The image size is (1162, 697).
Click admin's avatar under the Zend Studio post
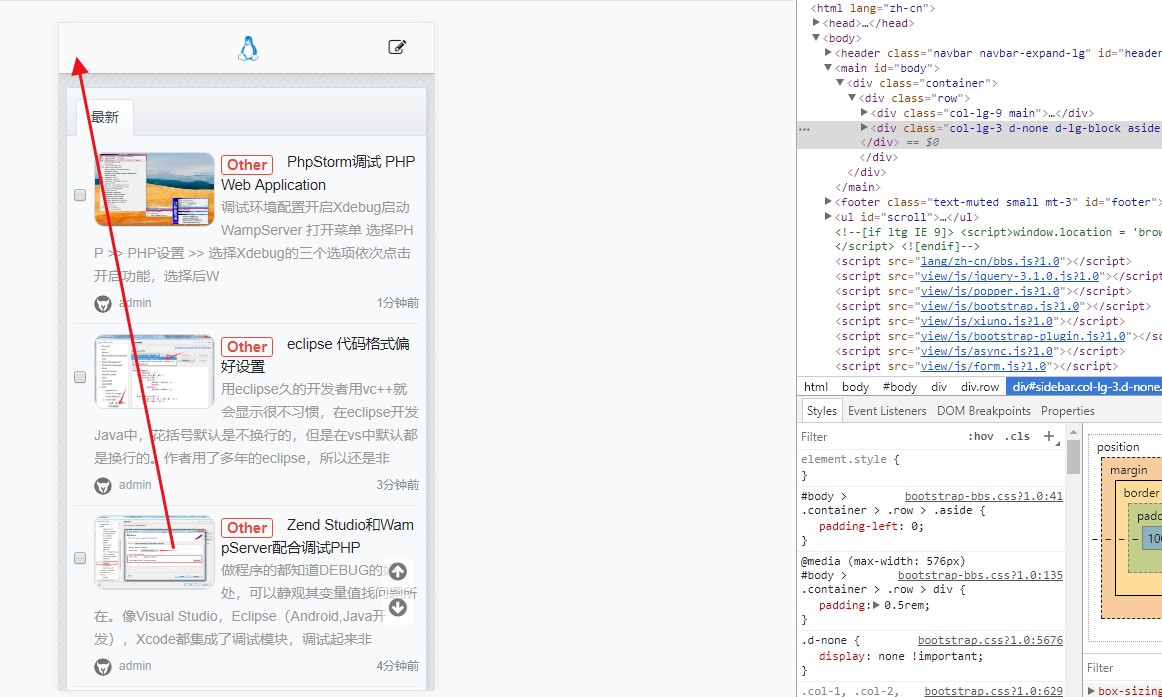click(x=103, y=667)
